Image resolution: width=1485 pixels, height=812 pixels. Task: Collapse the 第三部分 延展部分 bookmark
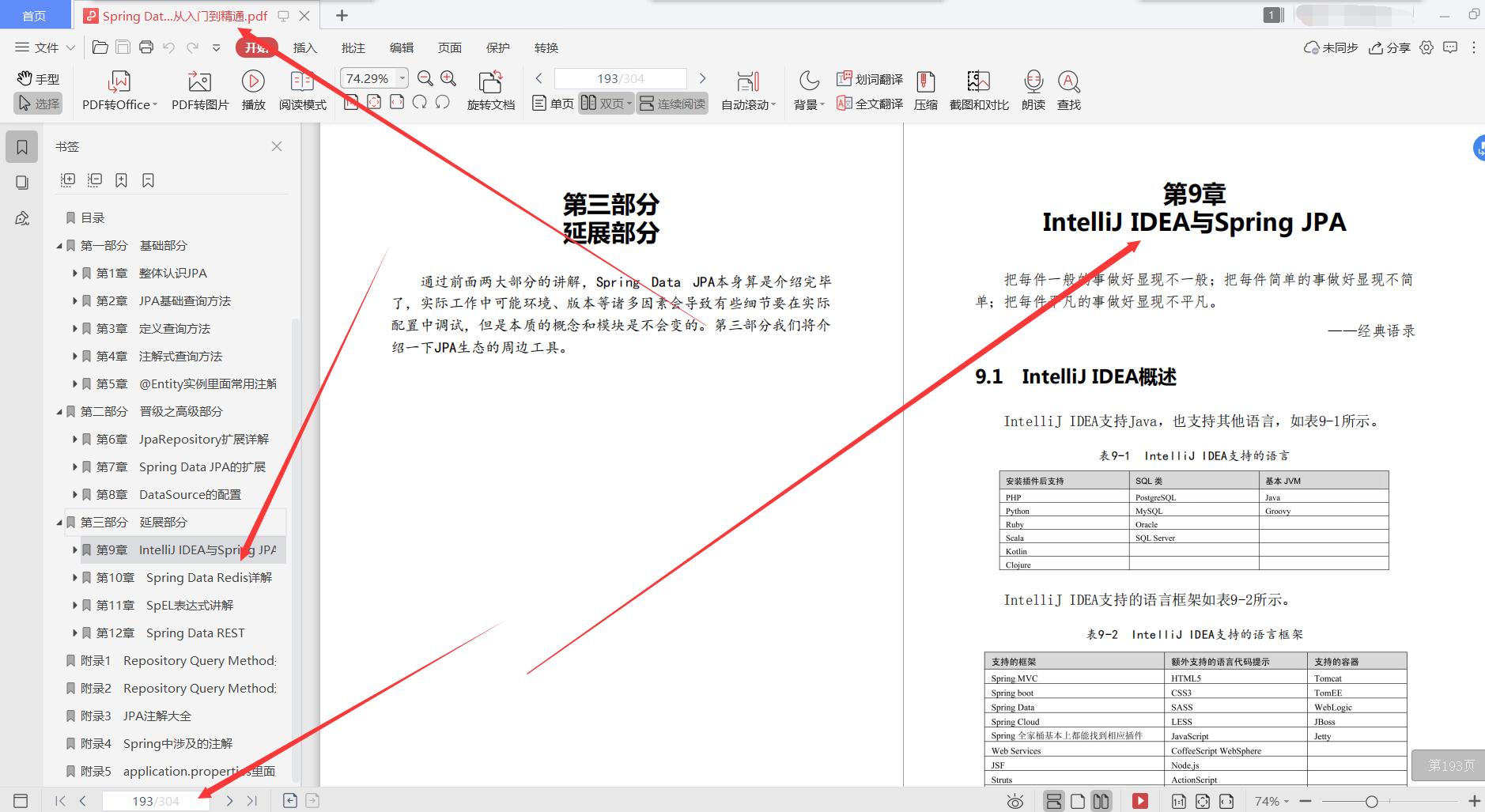59,523
